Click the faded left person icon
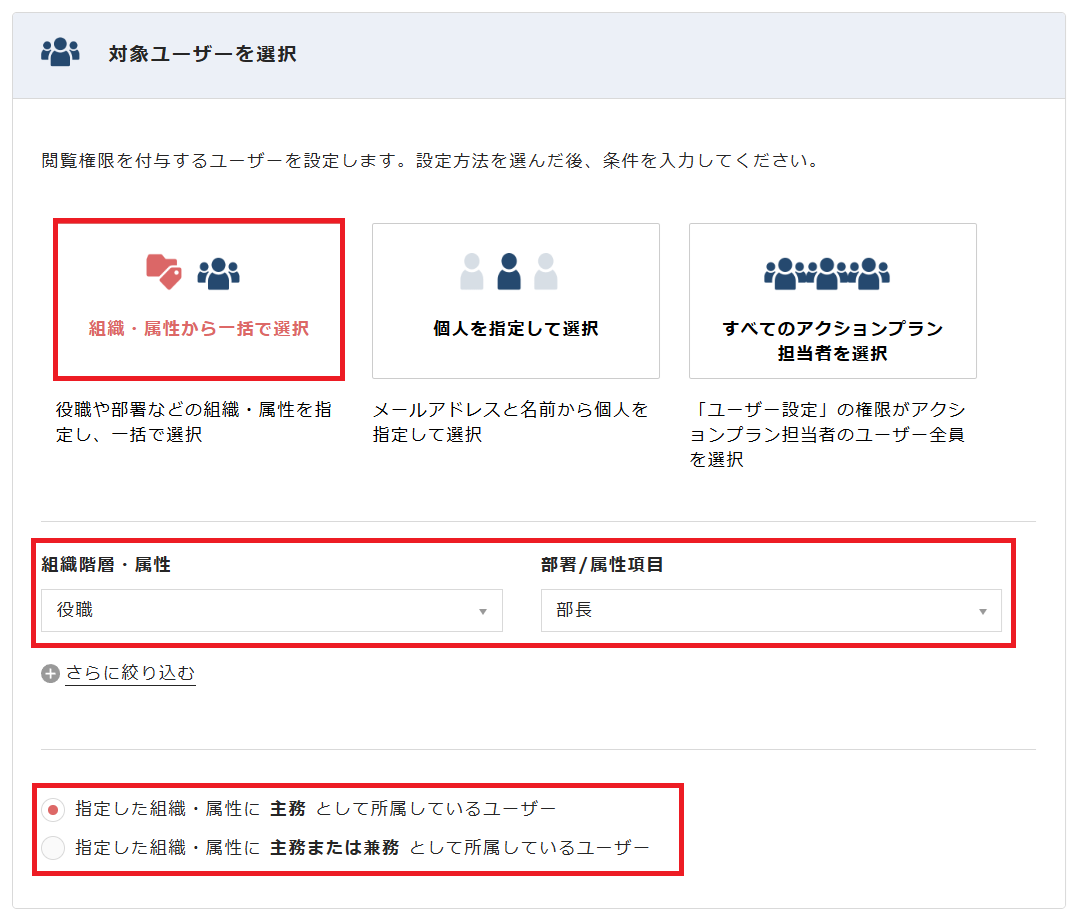 pyautogui.click(x=472, y=272)
